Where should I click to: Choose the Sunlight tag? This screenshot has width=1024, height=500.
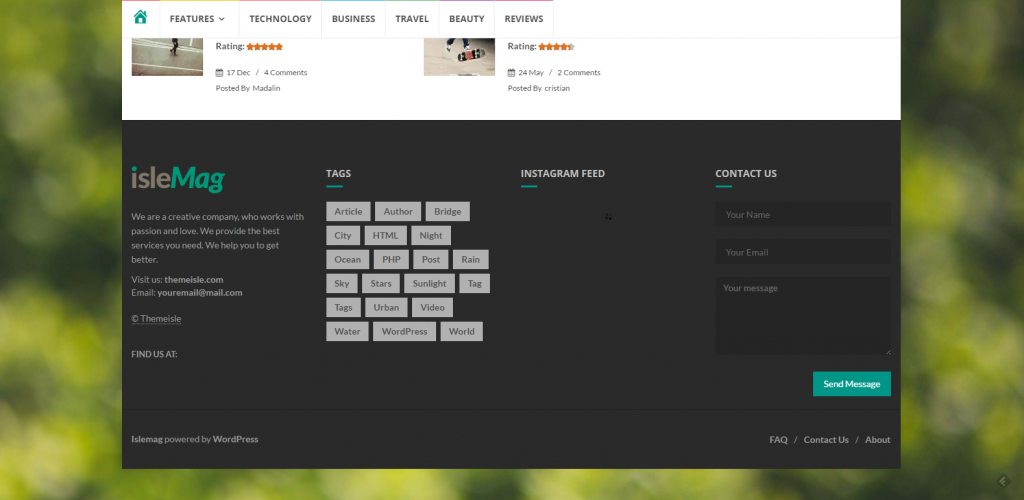coord(430,283)
